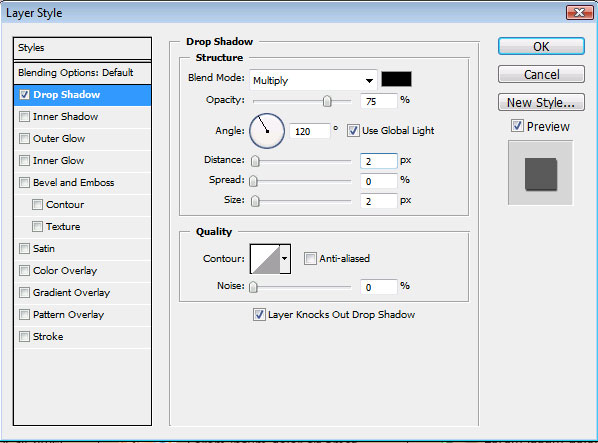This screenshot has height=443, width=598.
Task: Confirm with the OK button
Action: pos(541,47)
